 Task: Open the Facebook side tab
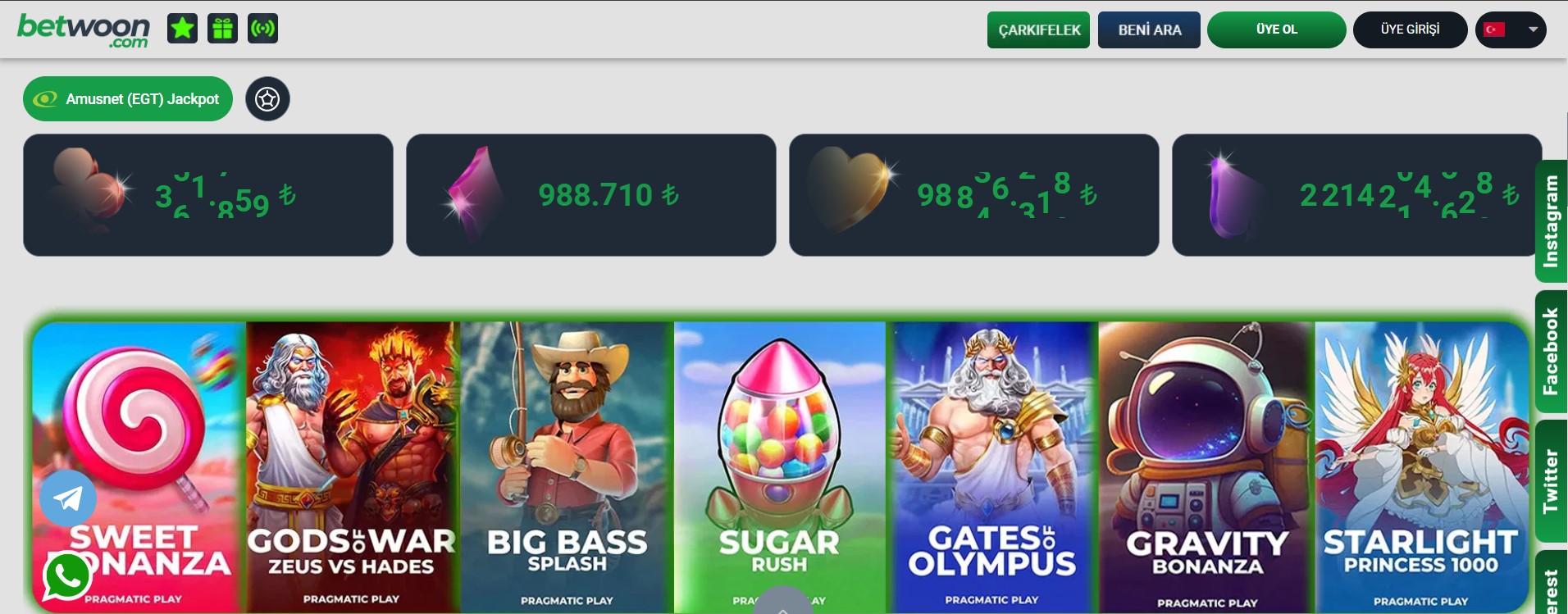pos(1551,352)
